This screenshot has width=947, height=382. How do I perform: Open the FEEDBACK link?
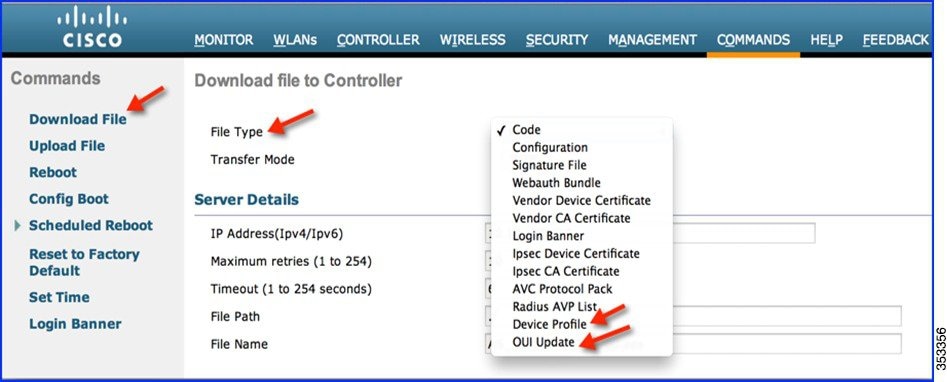896,40
